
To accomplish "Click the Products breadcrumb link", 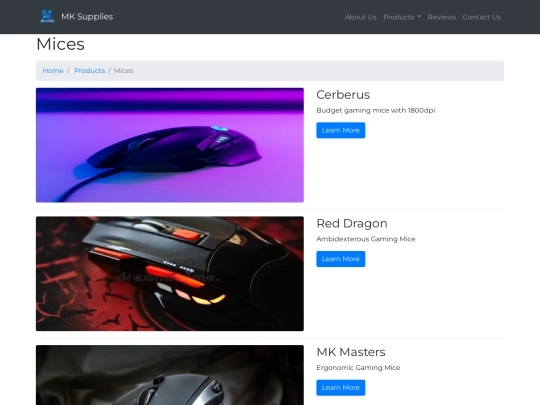I will coord(90,71).
